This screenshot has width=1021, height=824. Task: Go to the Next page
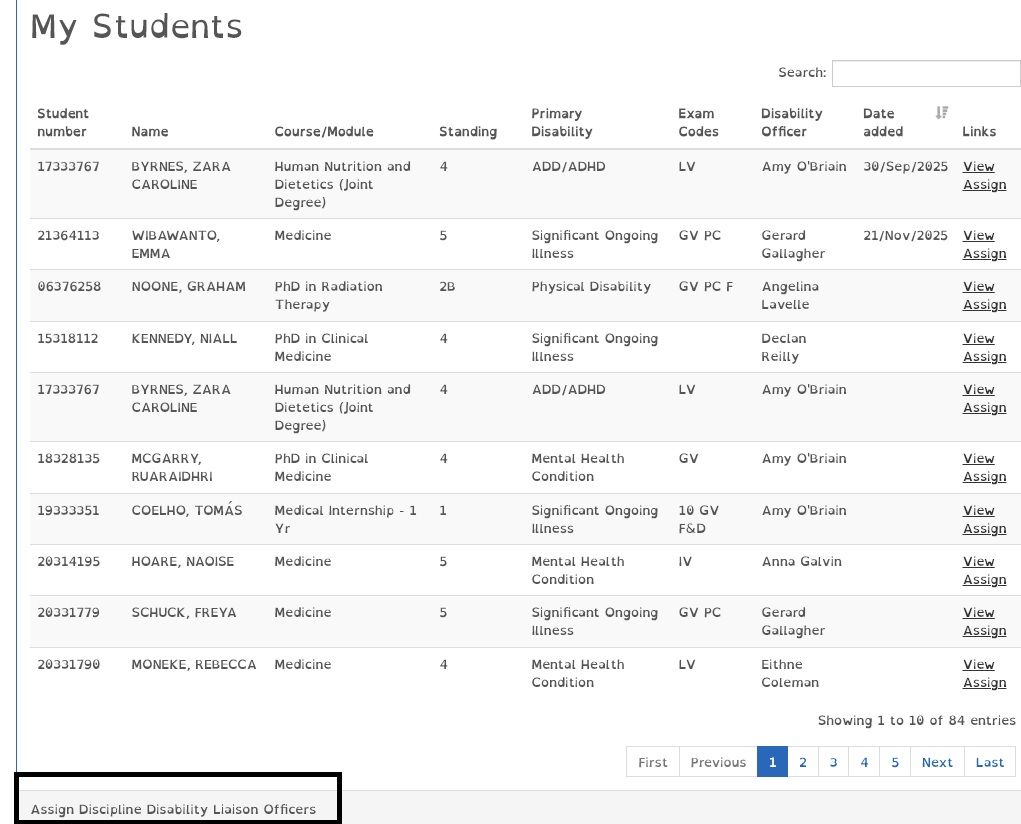point(936,761)
